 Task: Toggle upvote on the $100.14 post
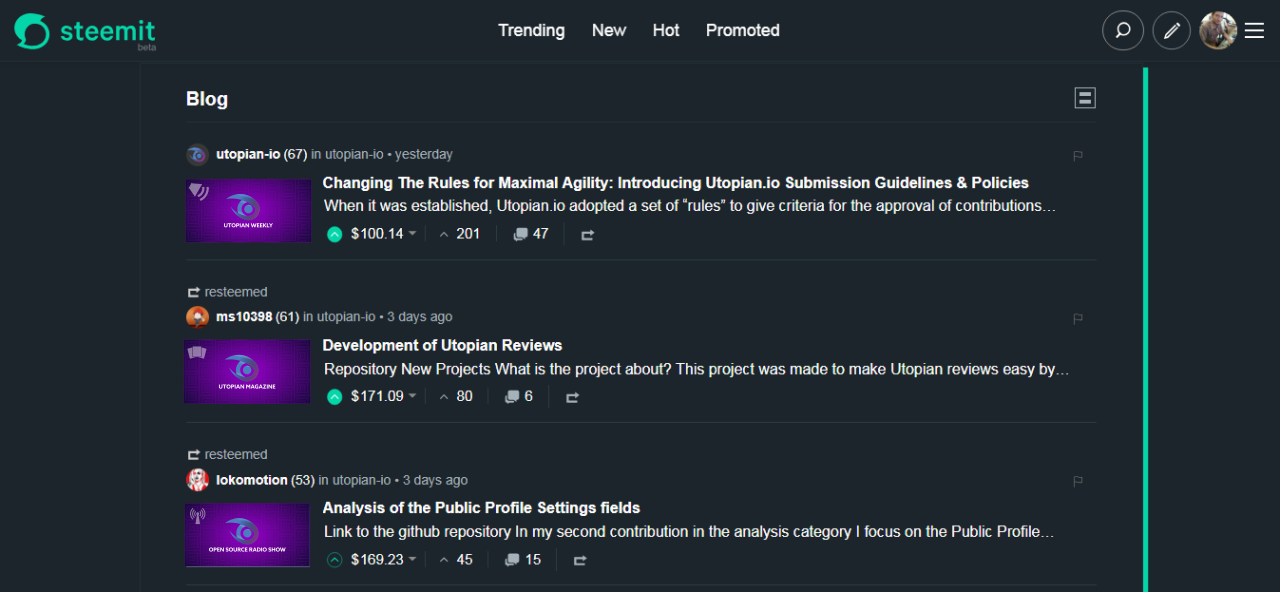334,235
